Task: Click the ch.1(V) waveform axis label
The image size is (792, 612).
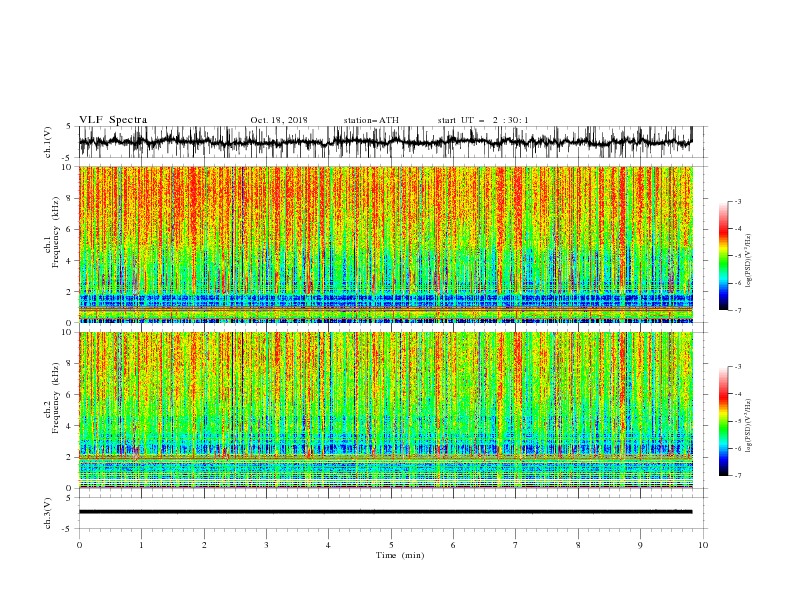Action: [x=48, y=142]
